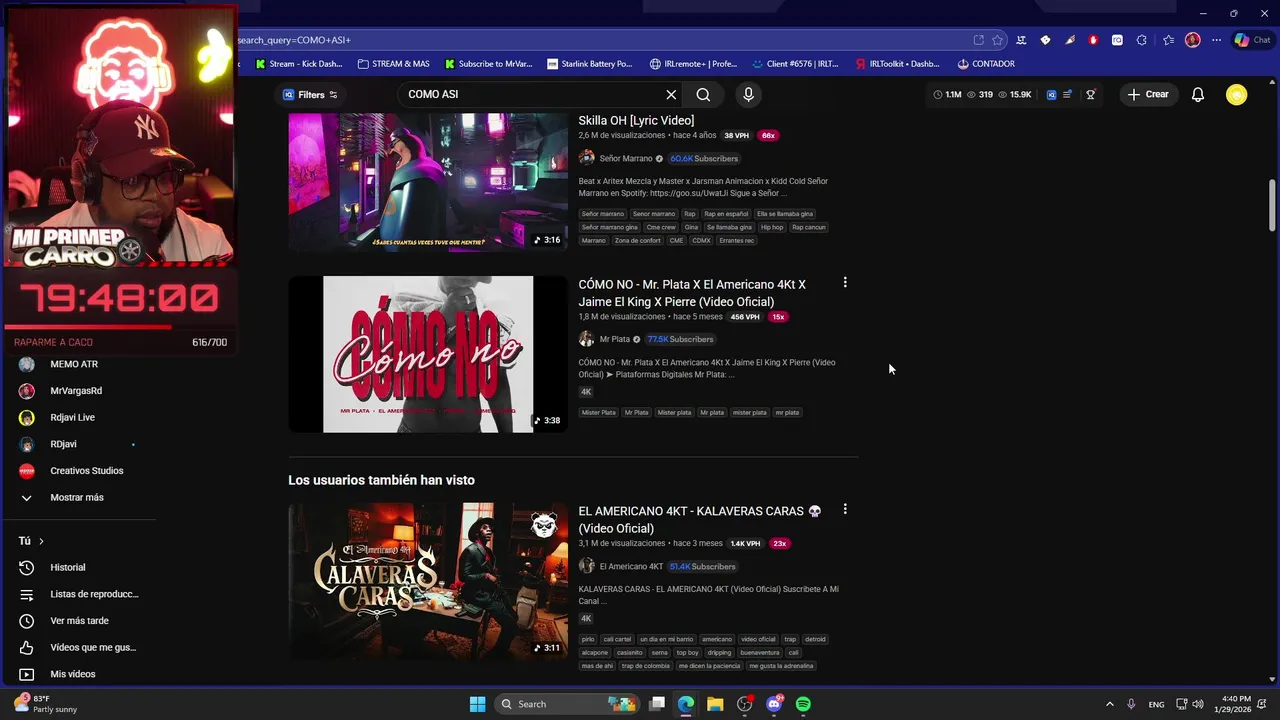Image resolution: width=1280 pixels, height=720 pixels.
Task: Click the magnifier search button beside COMO ASI
Action: [x=704, y=94]
